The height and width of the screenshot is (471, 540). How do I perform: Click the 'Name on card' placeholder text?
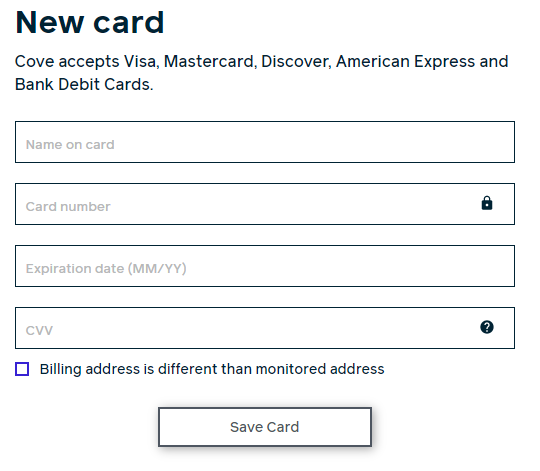pyautogui.click(x=70, y=145)
